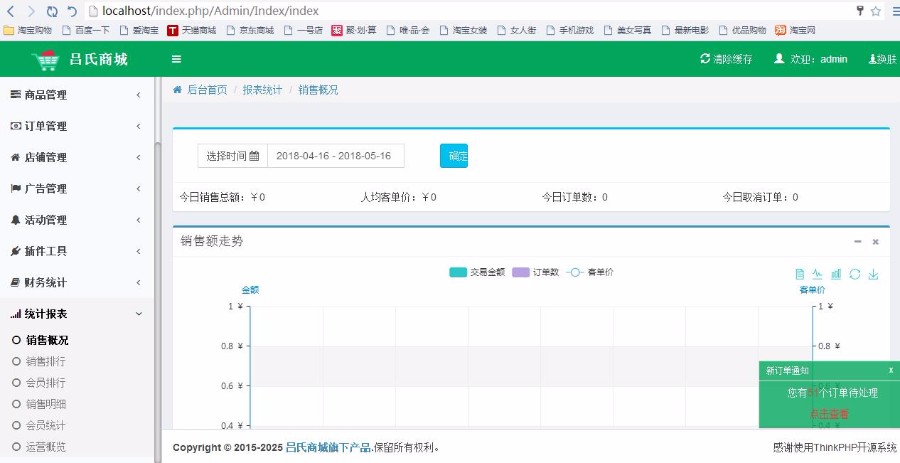Open the 天猫商城 bookmark
This screenshot has height=463, width=900.
tap(192, 30)
